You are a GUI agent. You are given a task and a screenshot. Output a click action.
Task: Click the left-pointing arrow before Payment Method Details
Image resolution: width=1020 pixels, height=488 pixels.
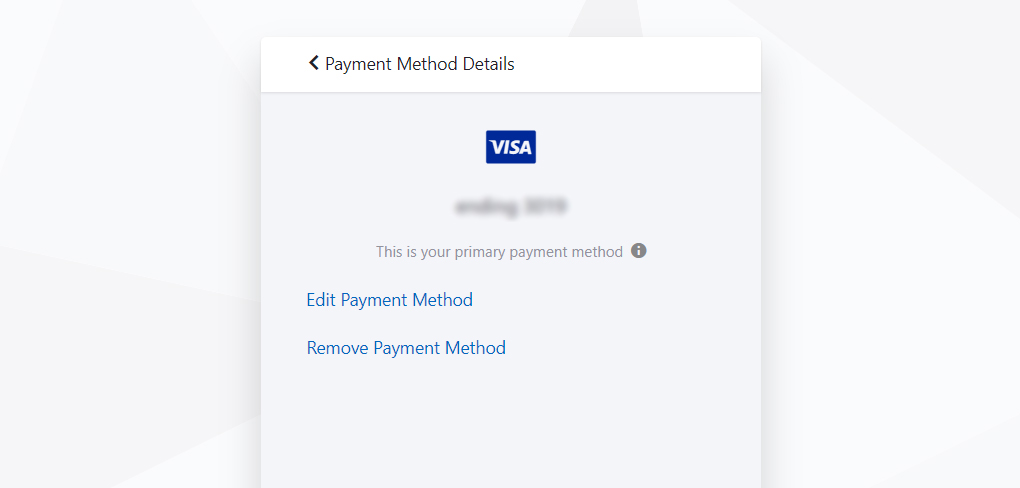point(314,63)
